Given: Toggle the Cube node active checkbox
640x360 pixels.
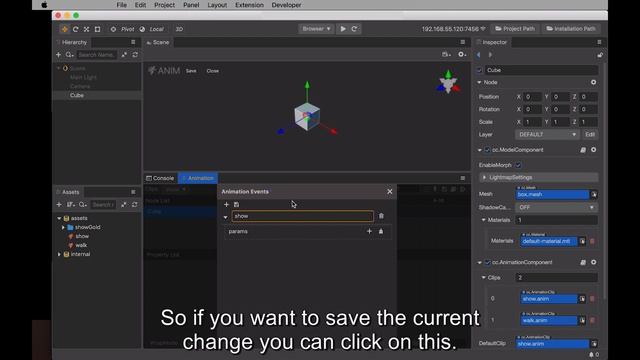Looking at the screenshot, I should point(480,70).
